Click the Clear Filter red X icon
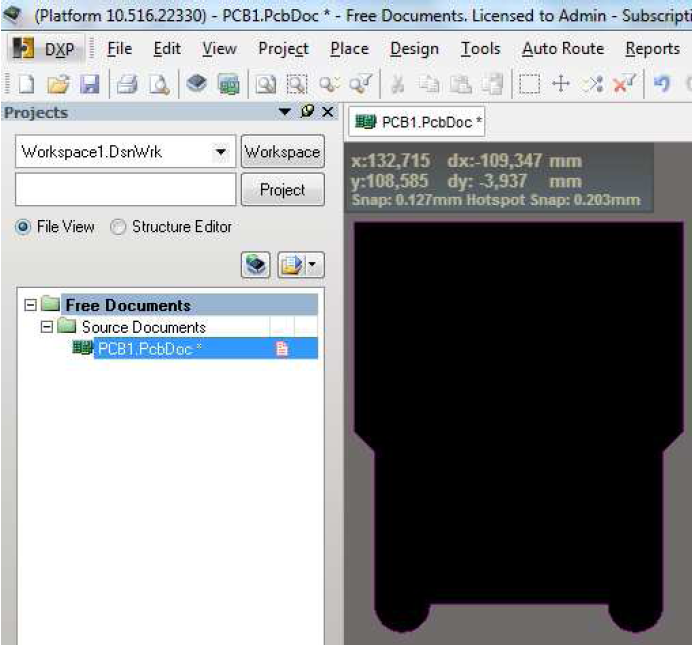The height and width of the screenshot is (645, 692). [x=624, y=83]
